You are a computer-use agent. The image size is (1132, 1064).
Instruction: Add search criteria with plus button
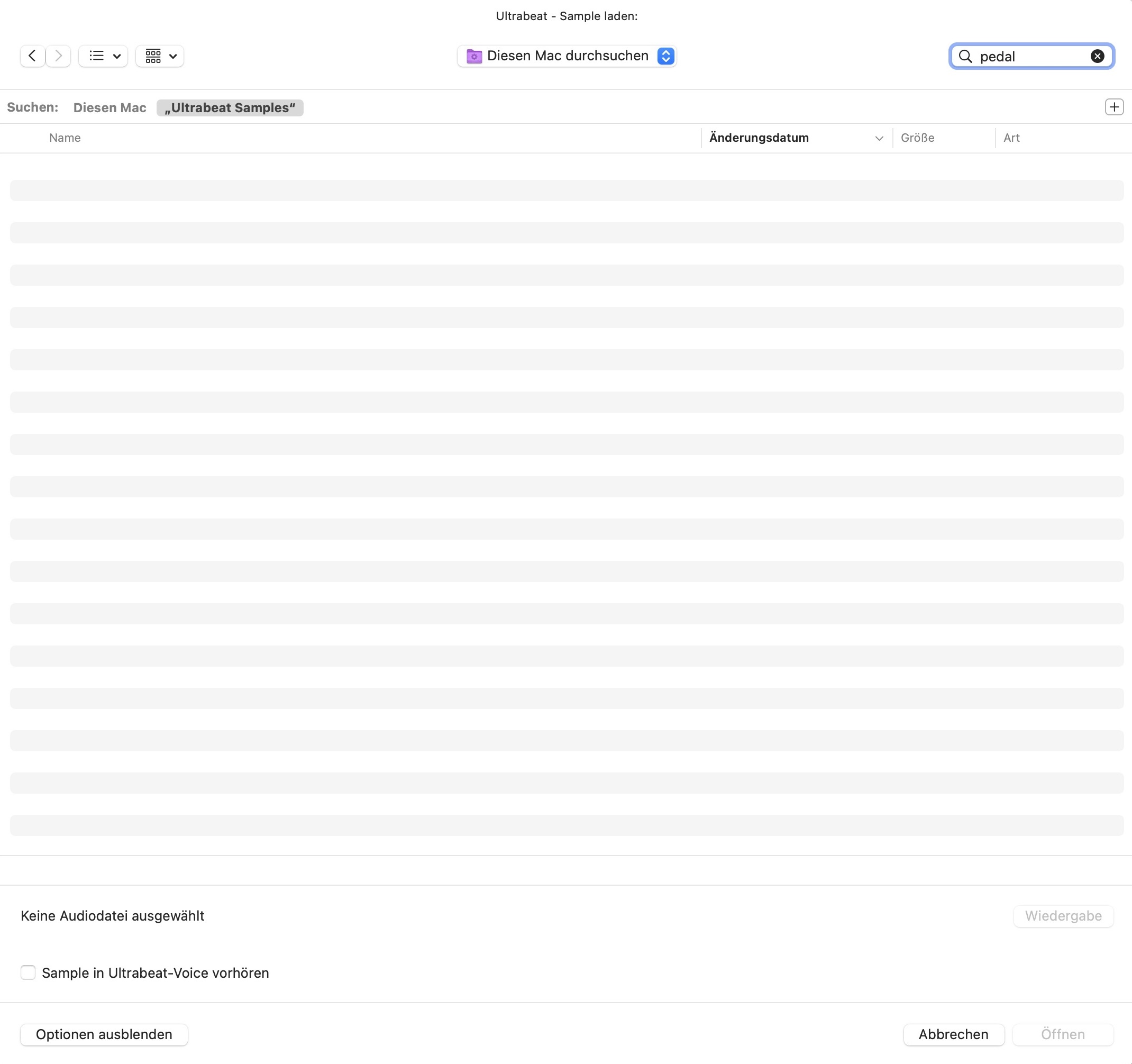pyautogui.click(x=1113, y=107)
